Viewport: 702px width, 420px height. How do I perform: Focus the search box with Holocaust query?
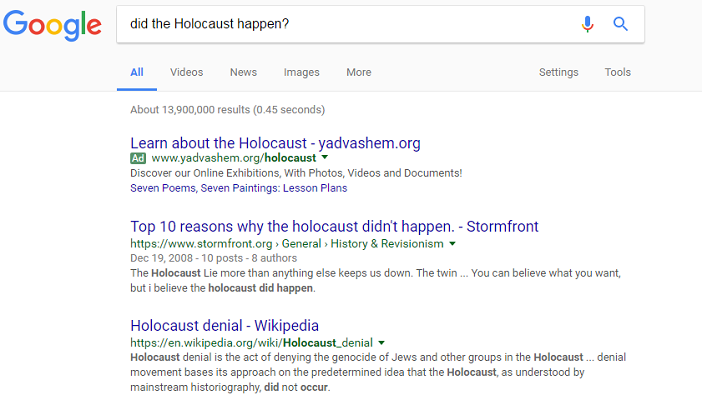pyautogui.click(x=380, y=24)
